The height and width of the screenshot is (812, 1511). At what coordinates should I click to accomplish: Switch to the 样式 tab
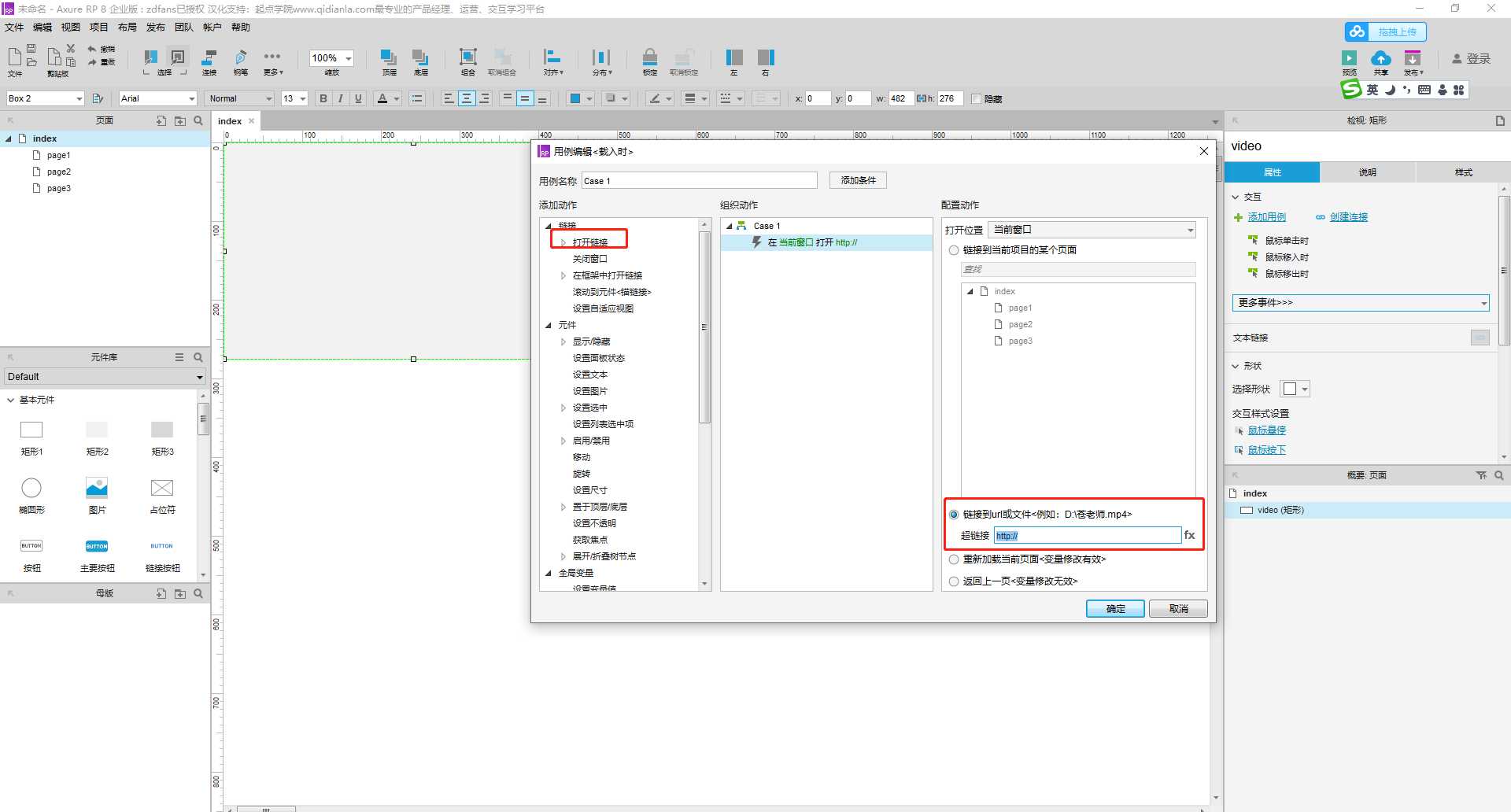coord(1463,172)
